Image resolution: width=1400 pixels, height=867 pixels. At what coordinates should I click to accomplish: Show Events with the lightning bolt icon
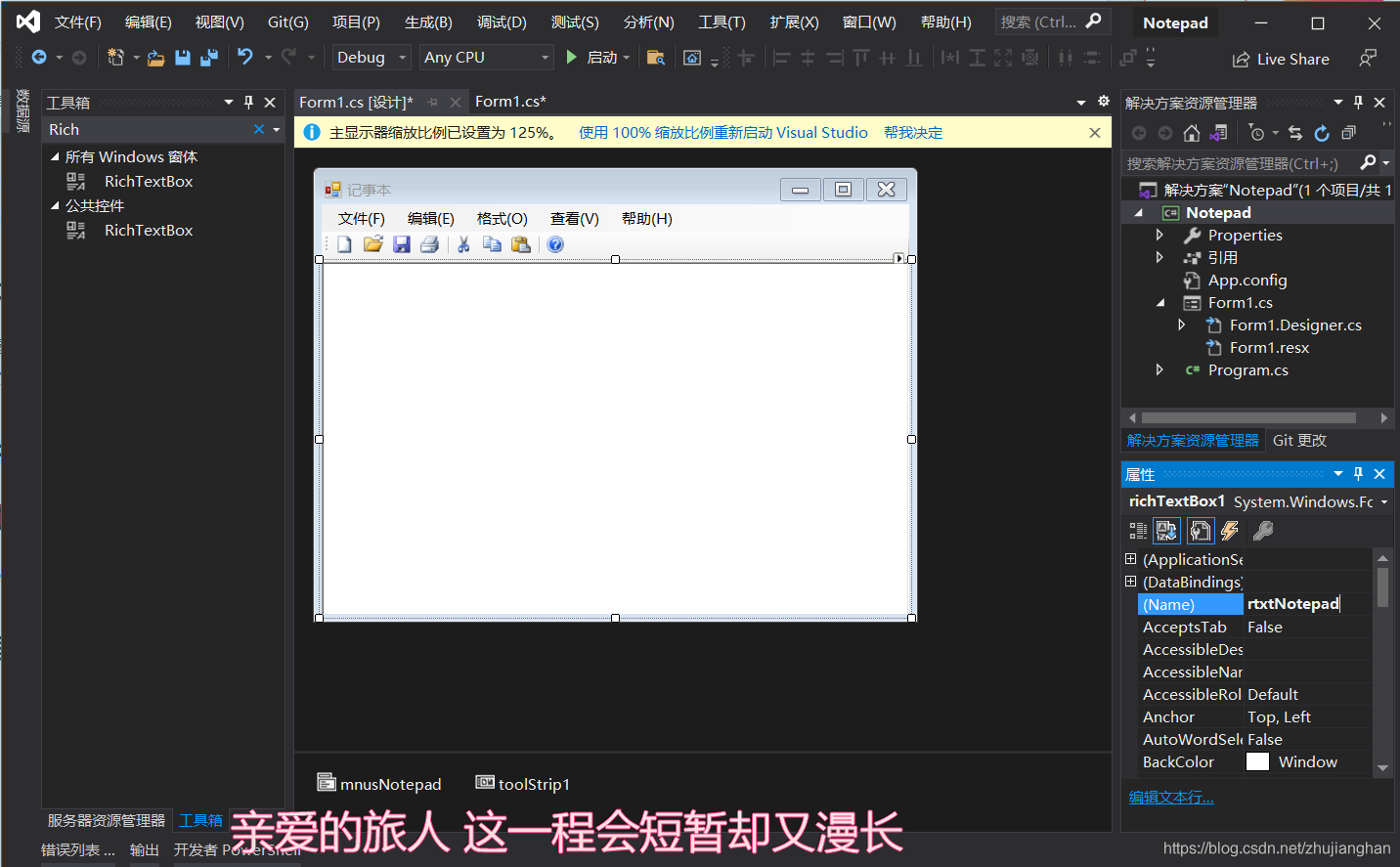pyautogui.click(x=1230, y=531)
